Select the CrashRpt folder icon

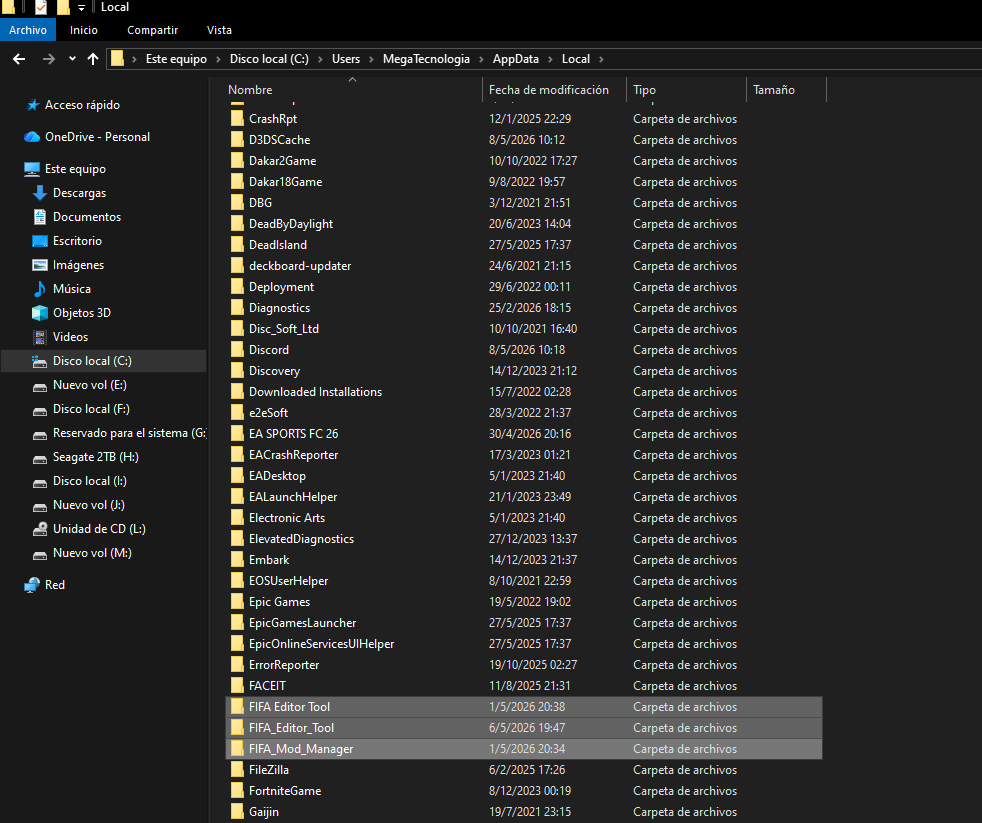pyautogui.click(x=237, y=118)
